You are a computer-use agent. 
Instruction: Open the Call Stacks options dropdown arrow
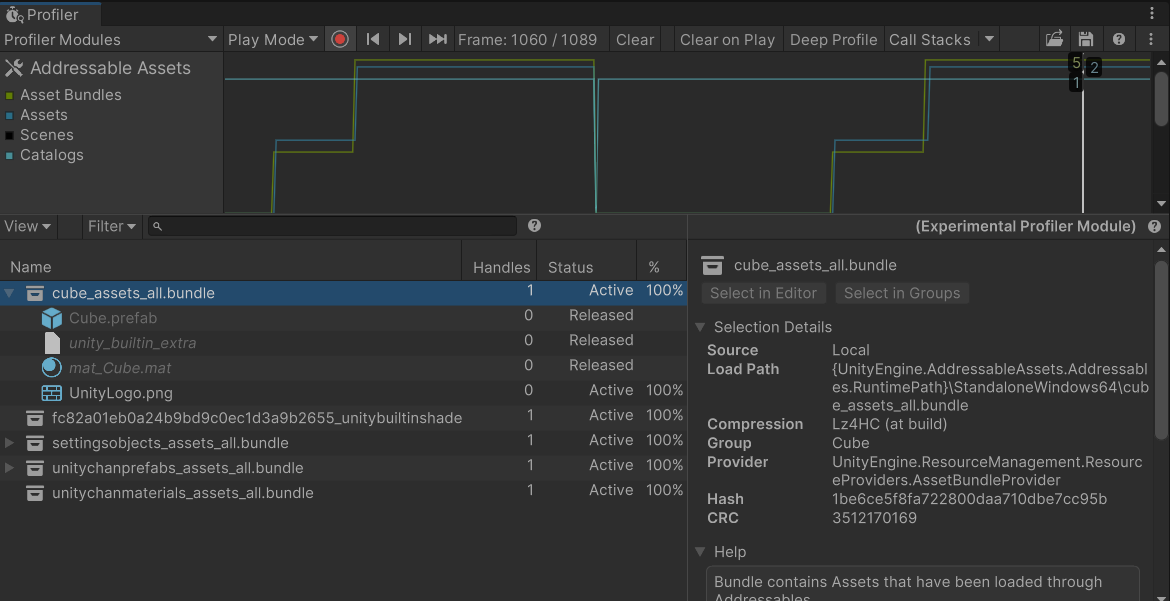989,40
